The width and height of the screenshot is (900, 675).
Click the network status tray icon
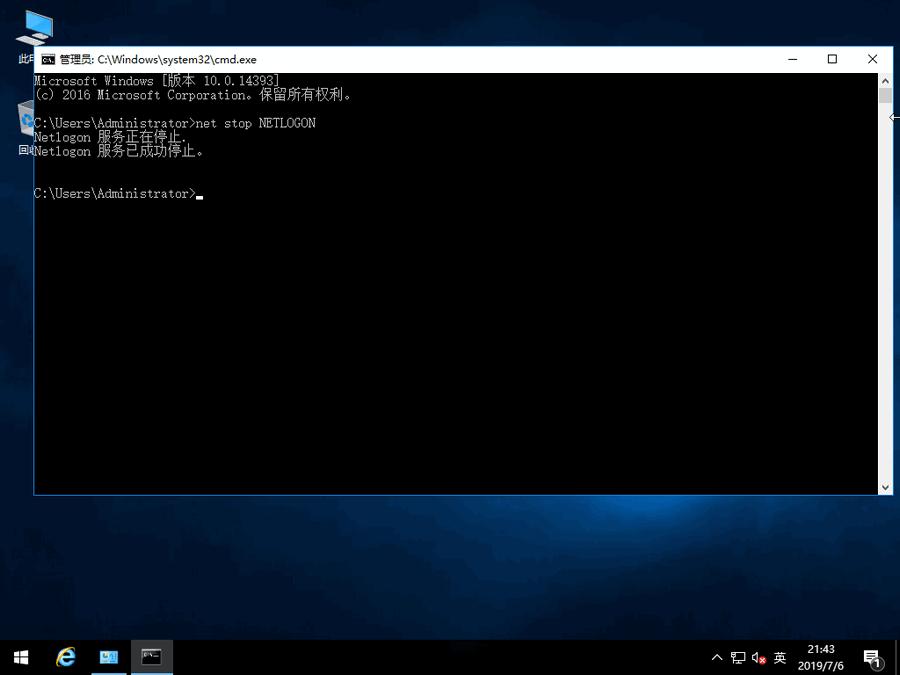click(x=738, y=657)
